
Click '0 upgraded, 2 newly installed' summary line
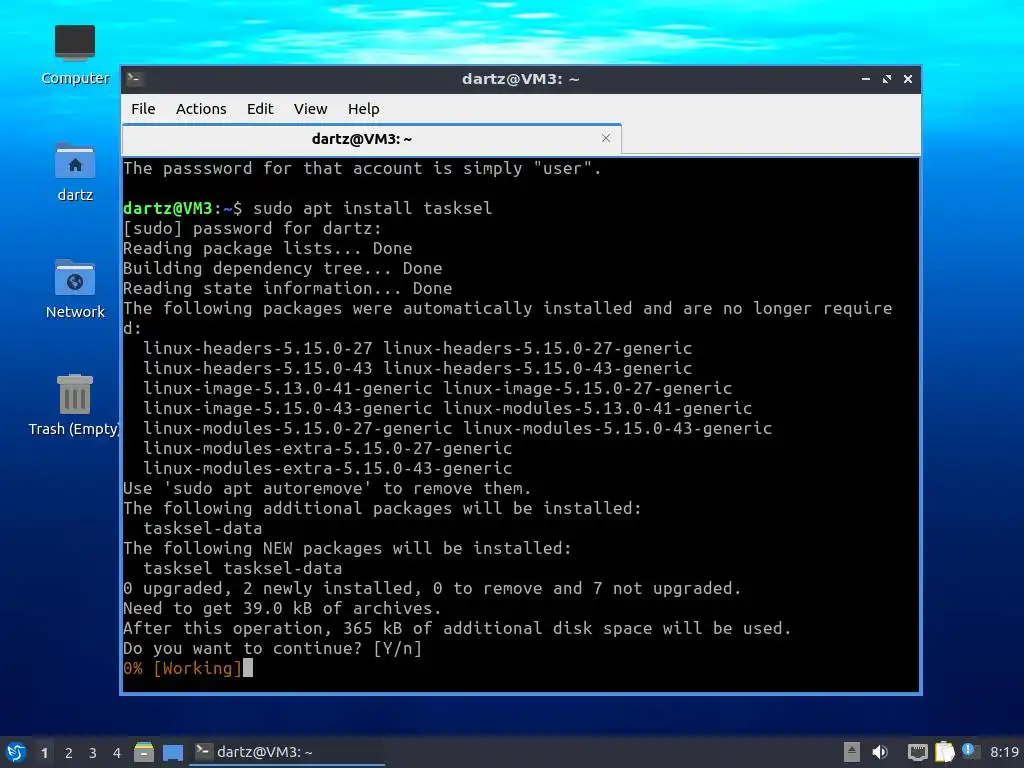(x=432, y=588)
